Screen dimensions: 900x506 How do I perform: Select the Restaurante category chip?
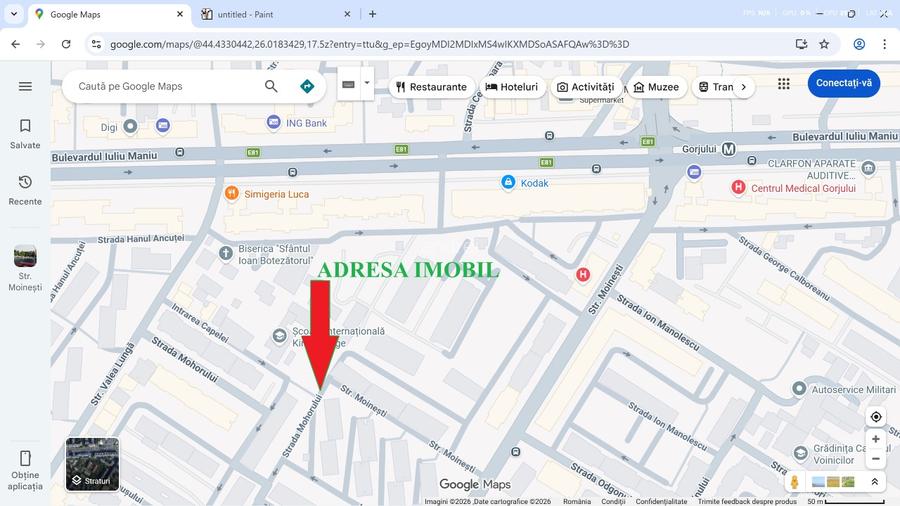431,87
